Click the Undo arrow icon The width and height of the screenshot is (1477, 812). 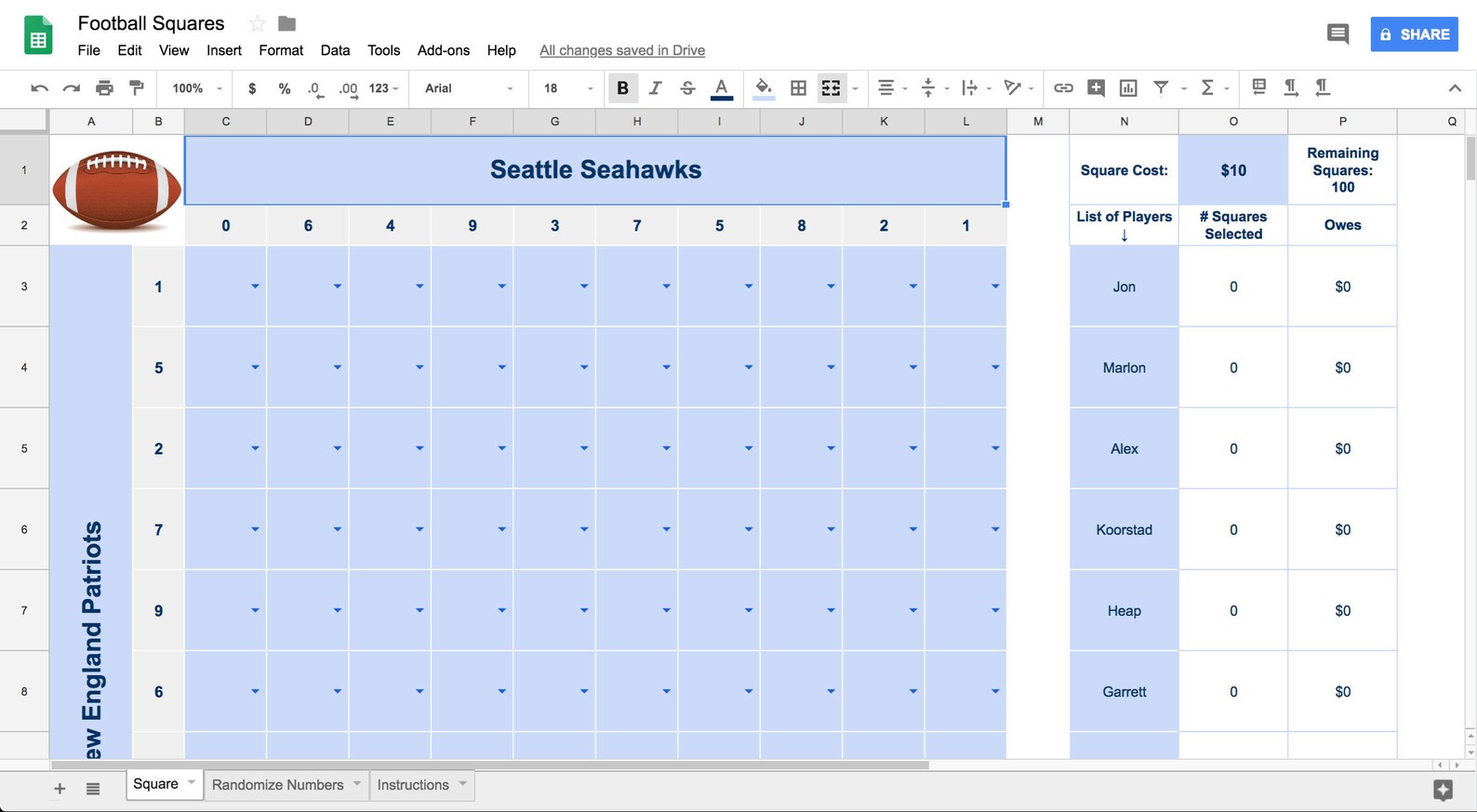click(39, 88)
